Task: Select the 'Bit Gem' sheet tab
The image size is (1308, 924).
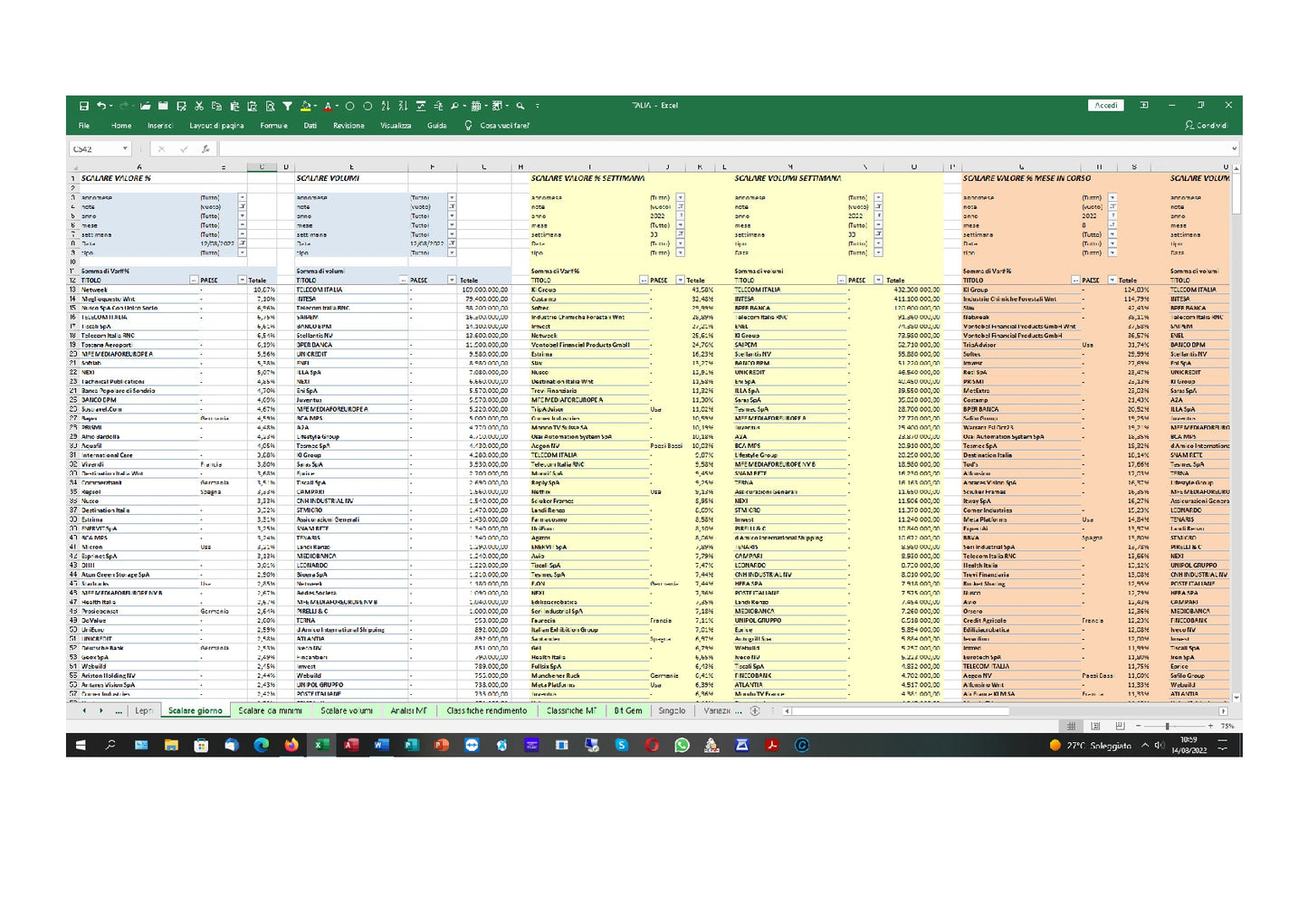Action: pos(628,711)
